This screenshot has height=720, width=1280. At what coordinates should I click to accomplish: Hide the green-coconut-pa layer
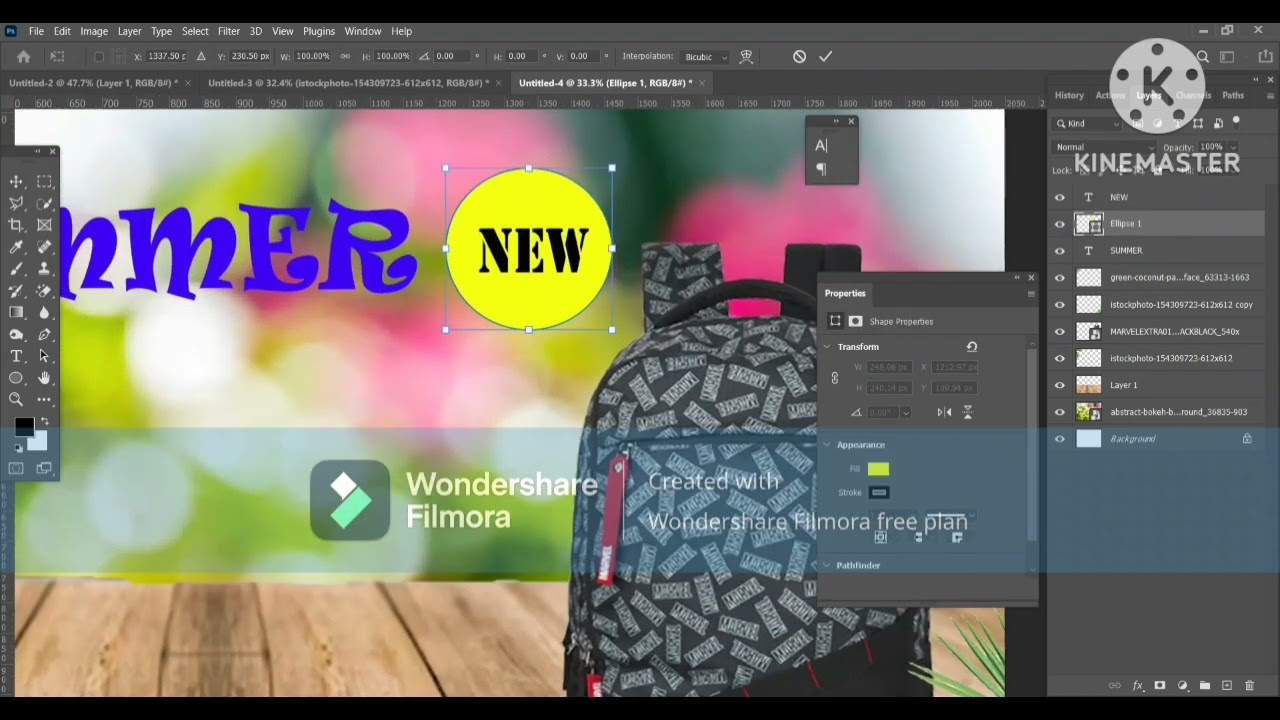pyautogui.click(x=1060, y=278)
